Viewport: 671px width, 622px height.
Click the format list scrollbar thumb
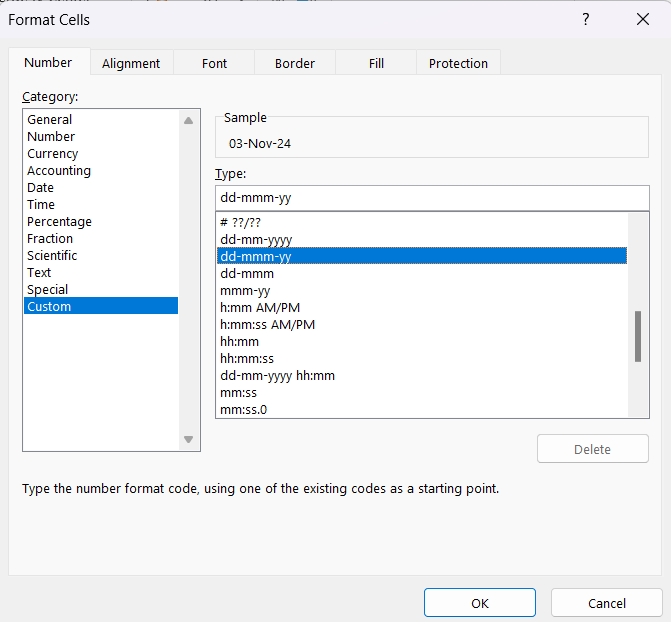point(638,336)
